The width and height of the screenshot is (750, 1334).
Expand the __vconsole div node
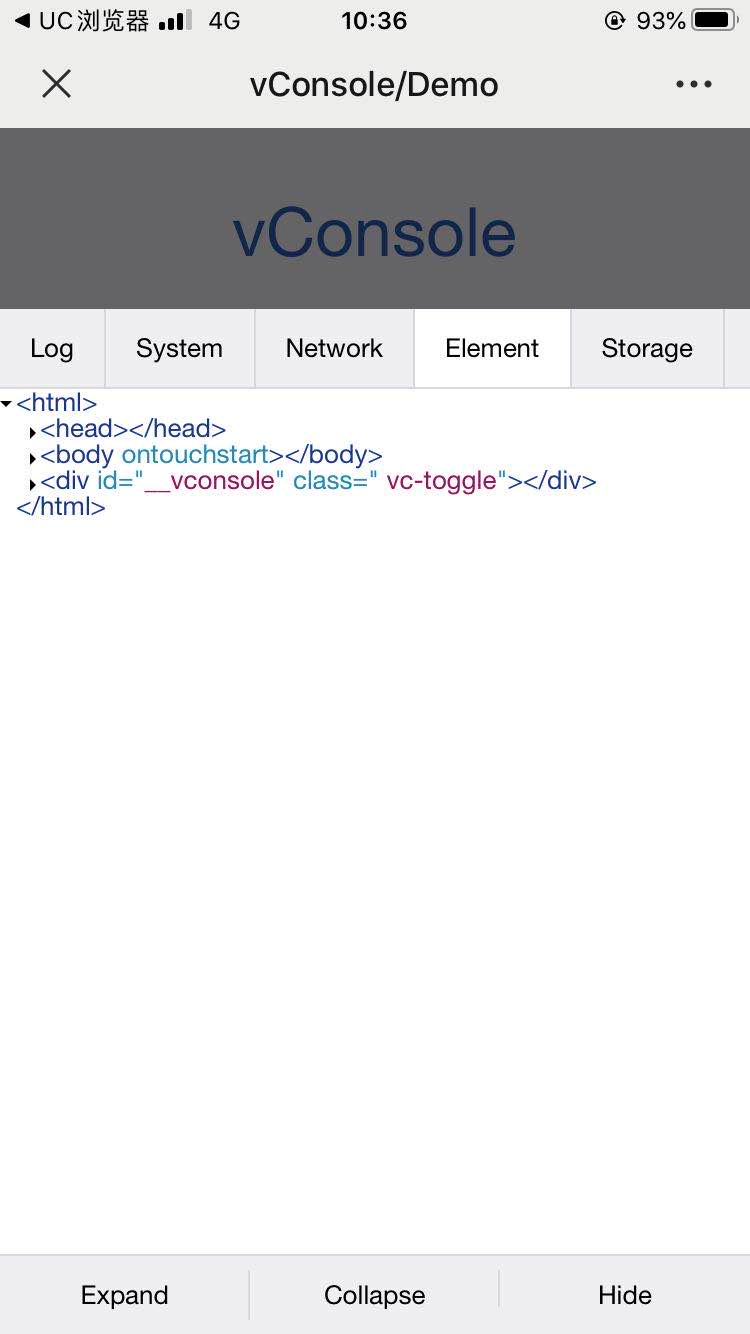(33, 484)
